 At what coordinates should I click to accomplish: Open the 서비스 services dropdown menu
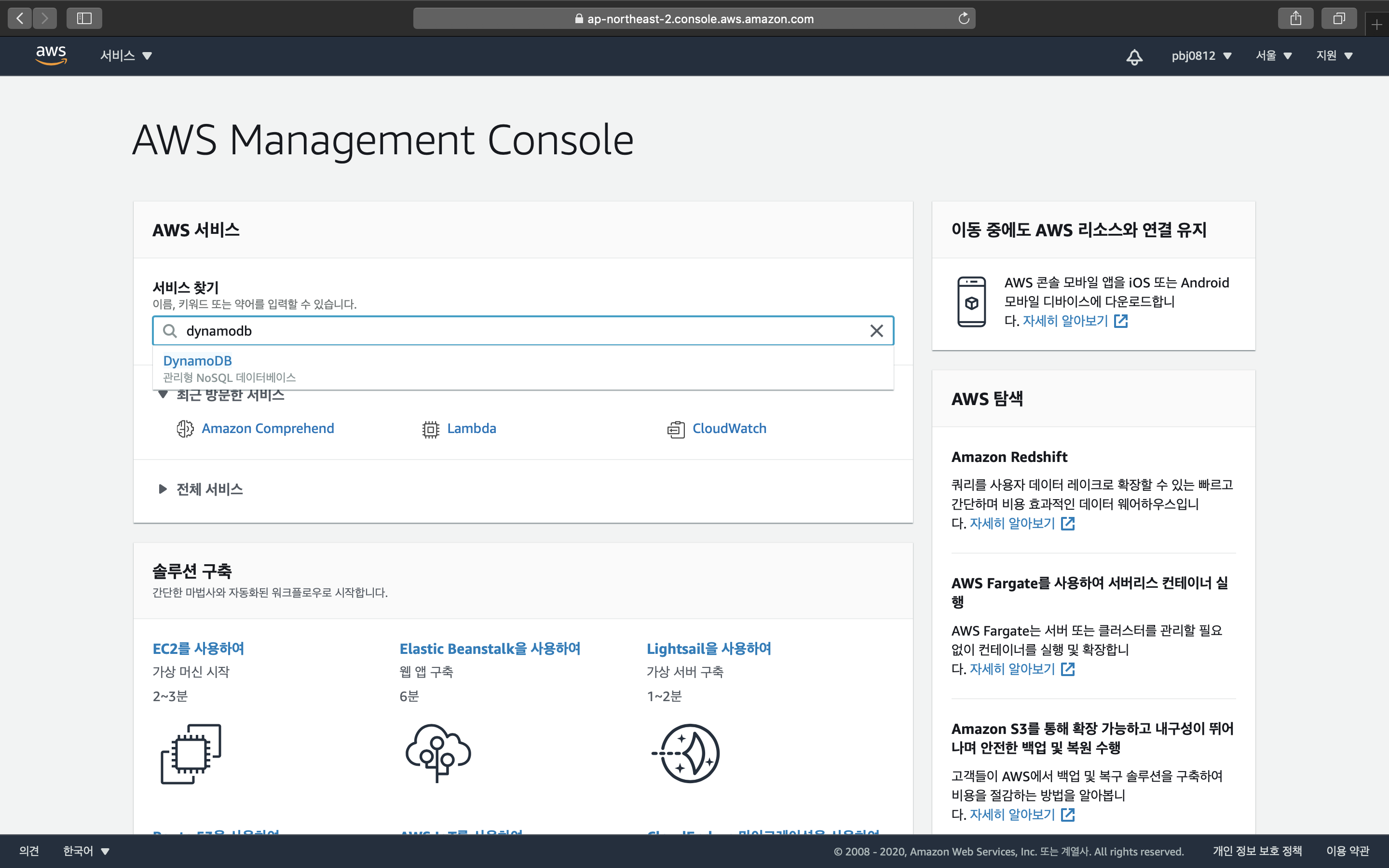click(126, 55)
